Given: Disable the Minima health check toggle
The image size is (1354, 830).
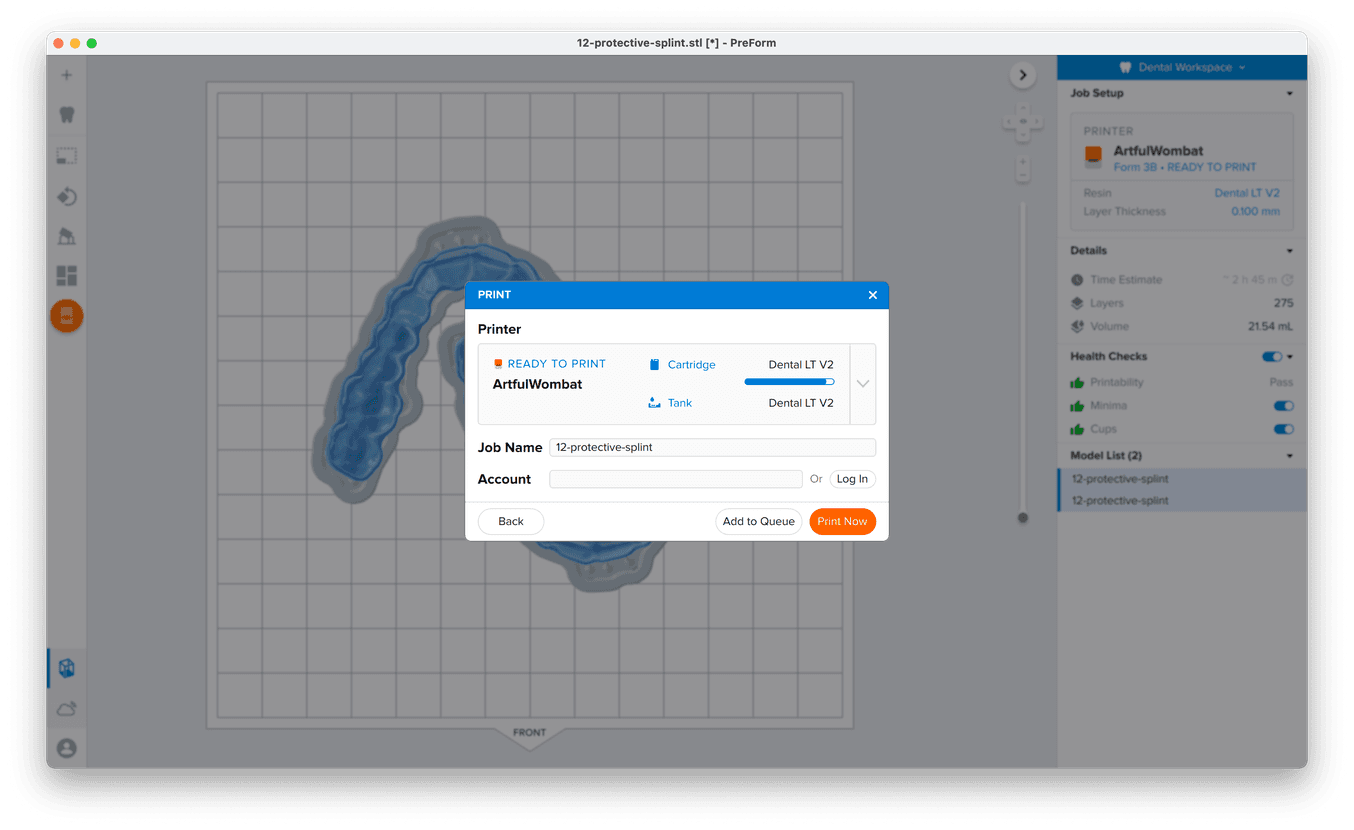Looking at the screenshot, I should (1282, 406).
